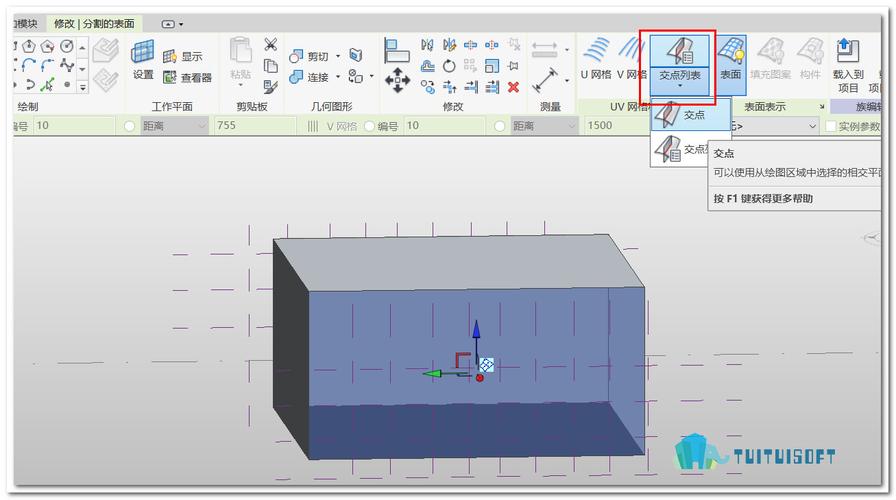The image size is (896, 500).
Task: Click the 剪切 geometry button
Action: point(309,56)
